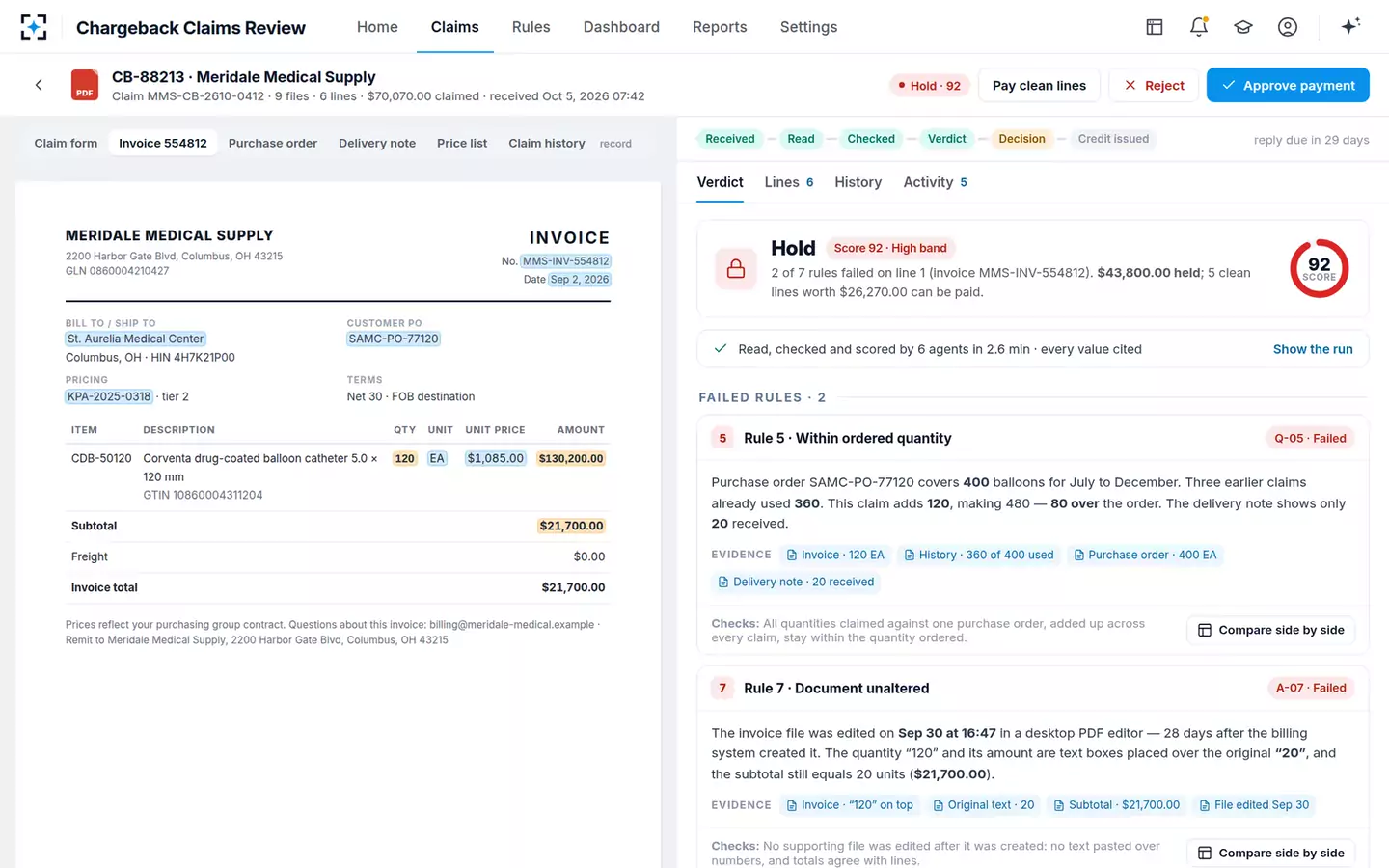
Task: Switch to the Delivery note document tab
Action: [x=377, y=143]
